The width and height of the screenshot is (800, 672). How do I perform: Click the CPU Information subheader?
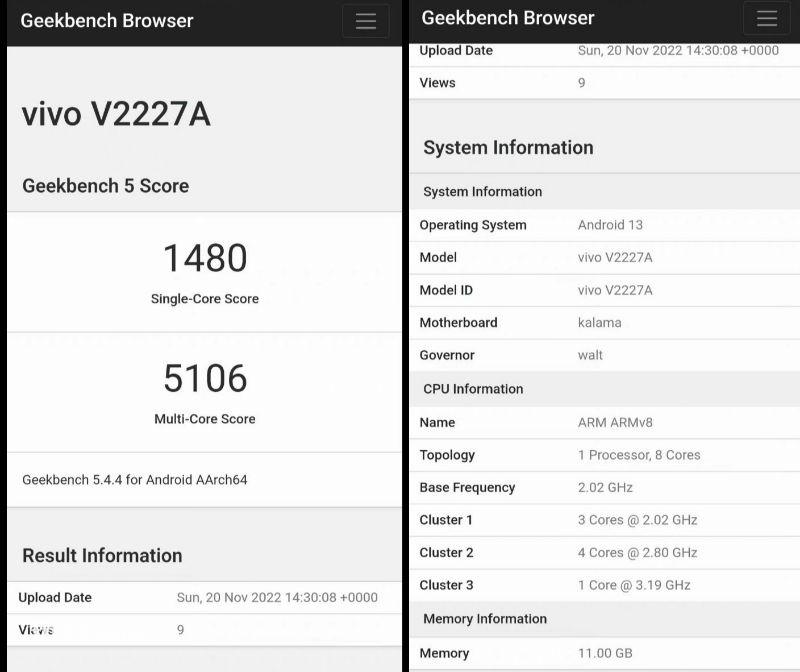tap(473, 389)
